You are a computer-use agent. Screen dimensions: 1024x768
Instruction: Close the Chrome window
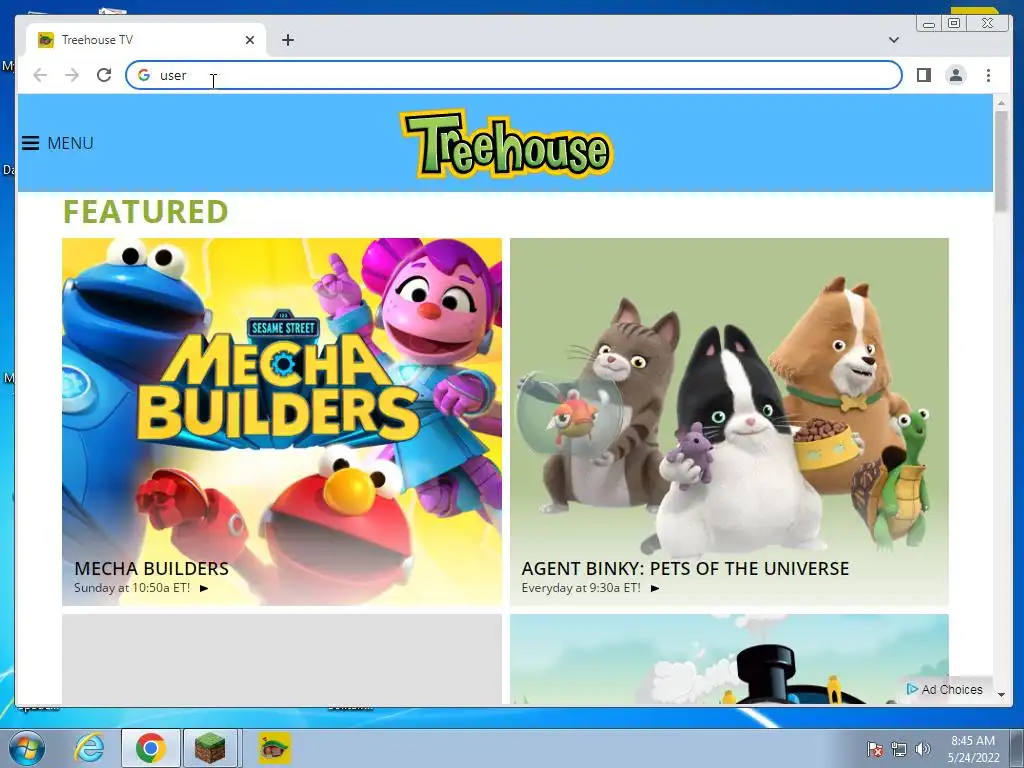(988, 24)
